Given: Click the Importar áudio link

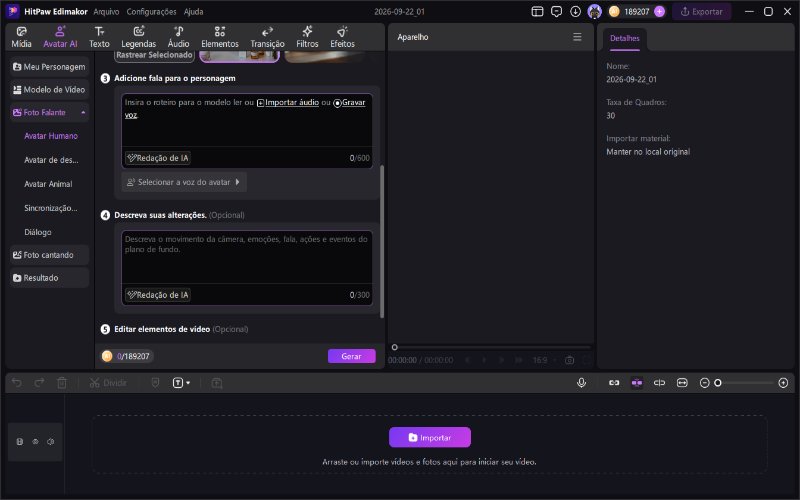Looking at the screenshot, I should coord(288,103).
